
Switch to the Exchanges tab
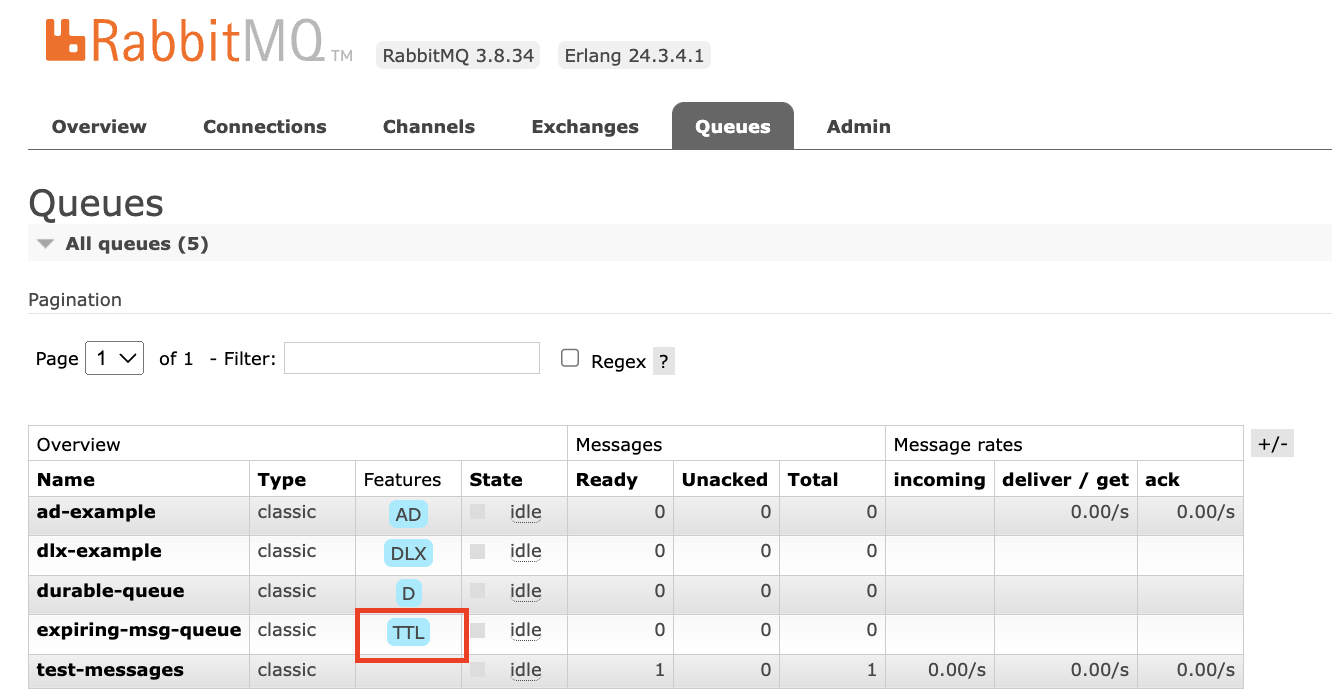[x=585, y=127]
